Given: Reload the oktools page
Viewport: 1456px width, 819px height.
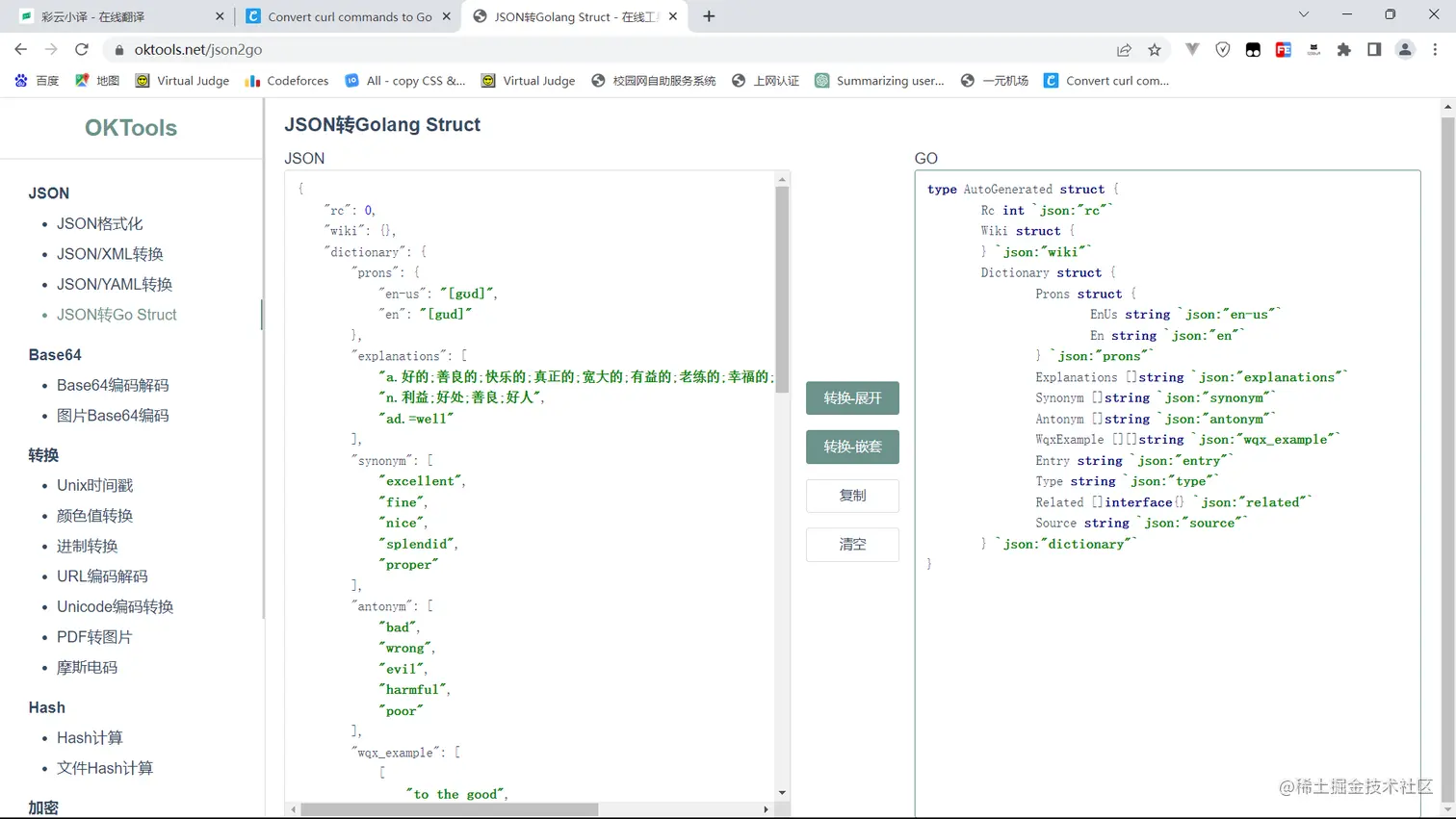Looking at the screenshot, I should coord(82,49).
